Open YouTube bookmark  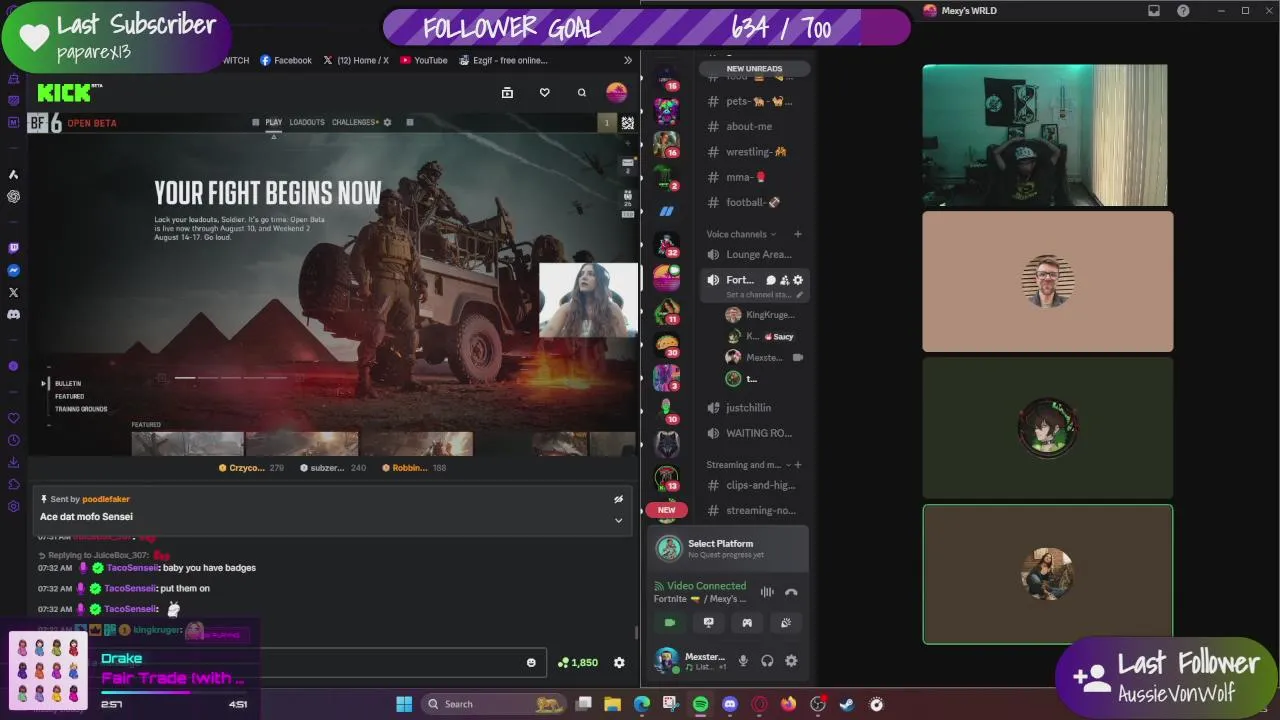[424, 60]
